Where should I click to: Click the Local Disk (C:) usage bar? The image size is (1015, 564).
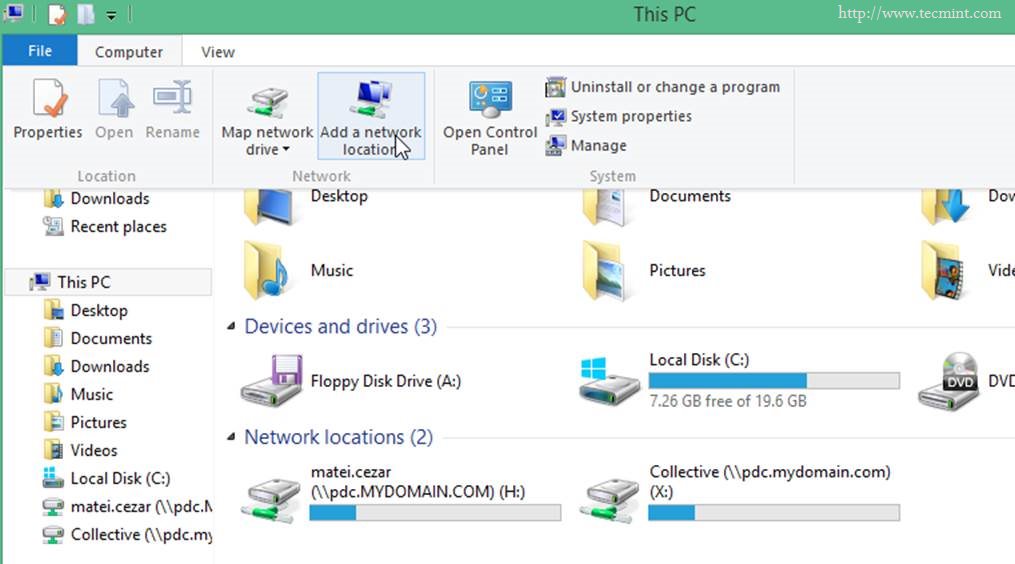(773, 381)
